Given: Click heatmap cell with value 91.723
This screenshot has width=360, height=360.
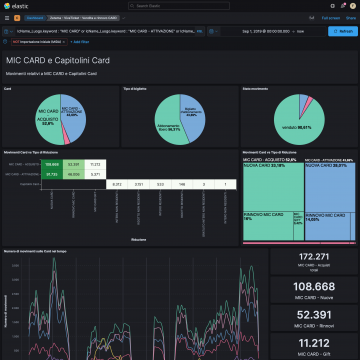Looking at the screenshot, I should coord(52,174).
